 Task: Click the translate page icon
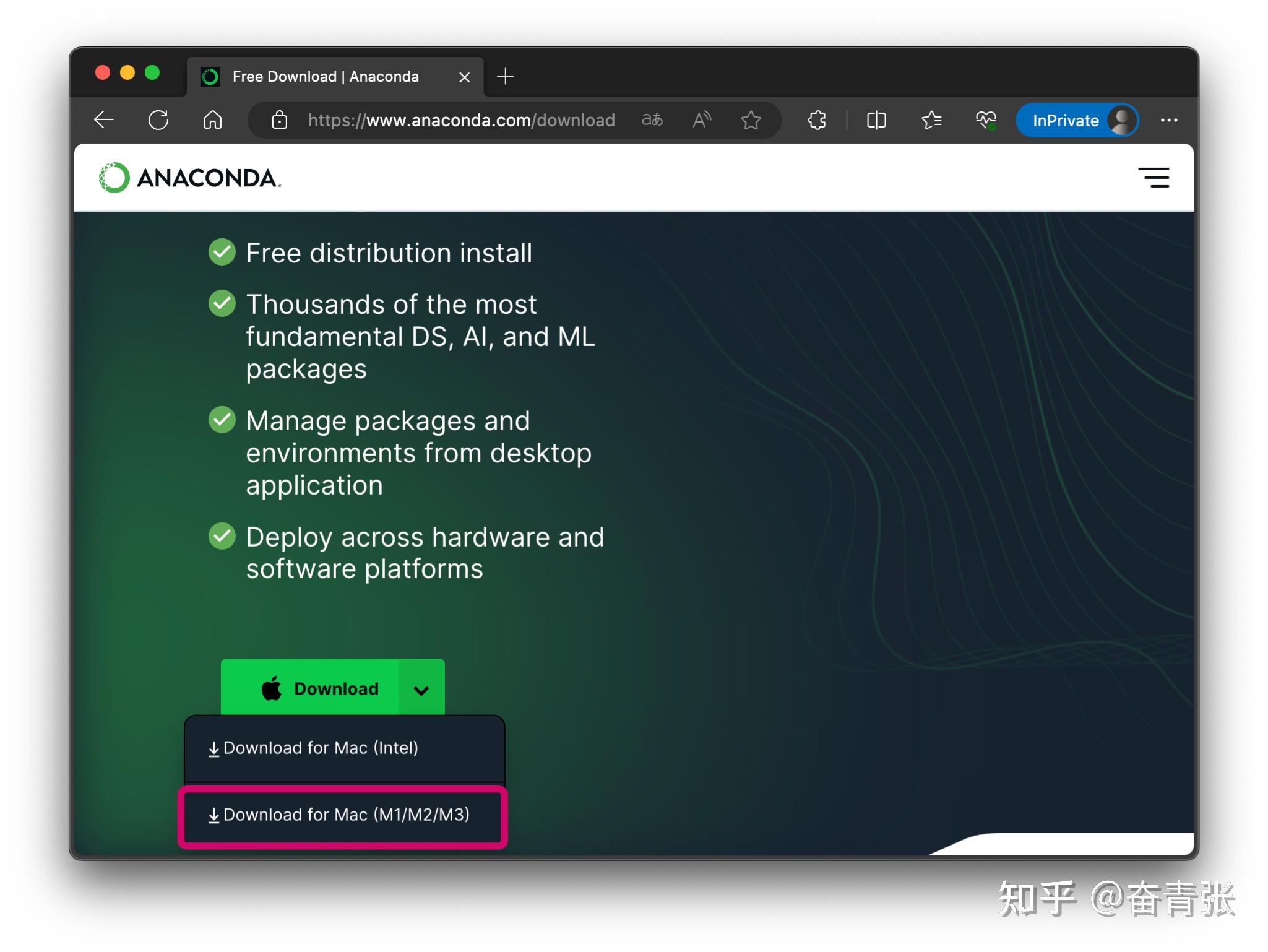coord(652,120)
